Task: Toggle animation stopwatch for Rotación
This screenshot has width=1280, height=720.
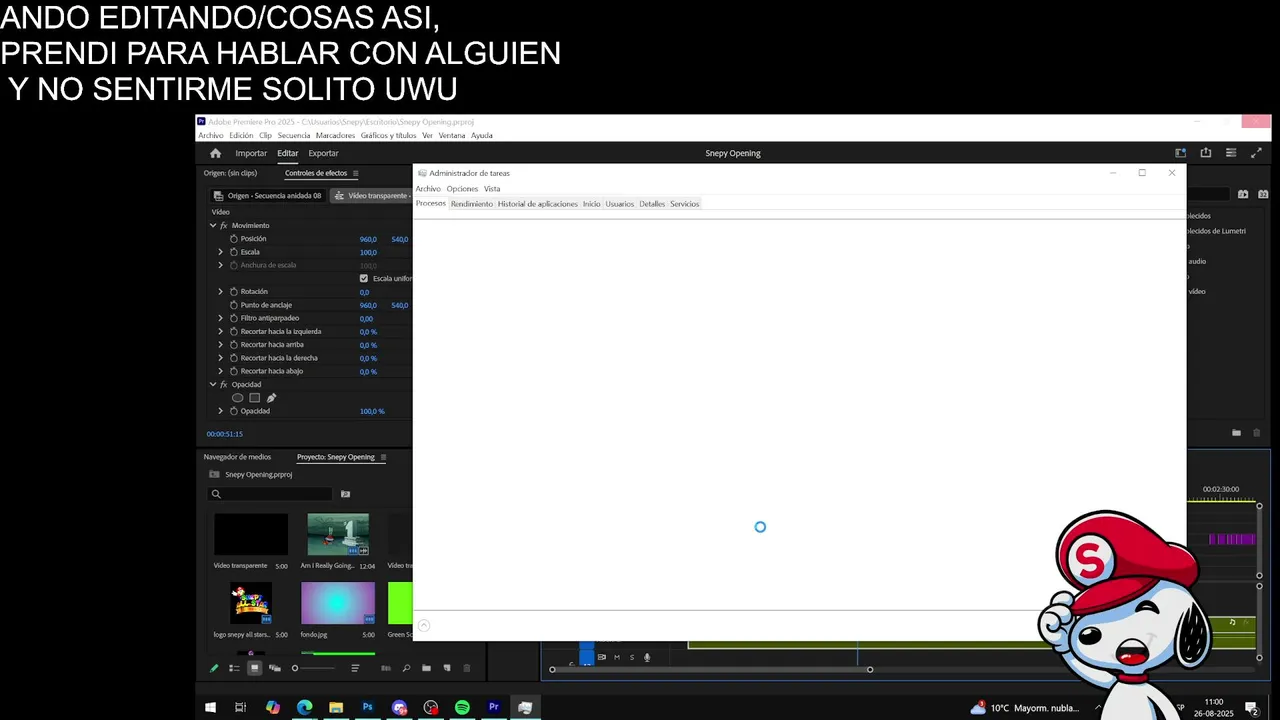Action: pos(234,292)
